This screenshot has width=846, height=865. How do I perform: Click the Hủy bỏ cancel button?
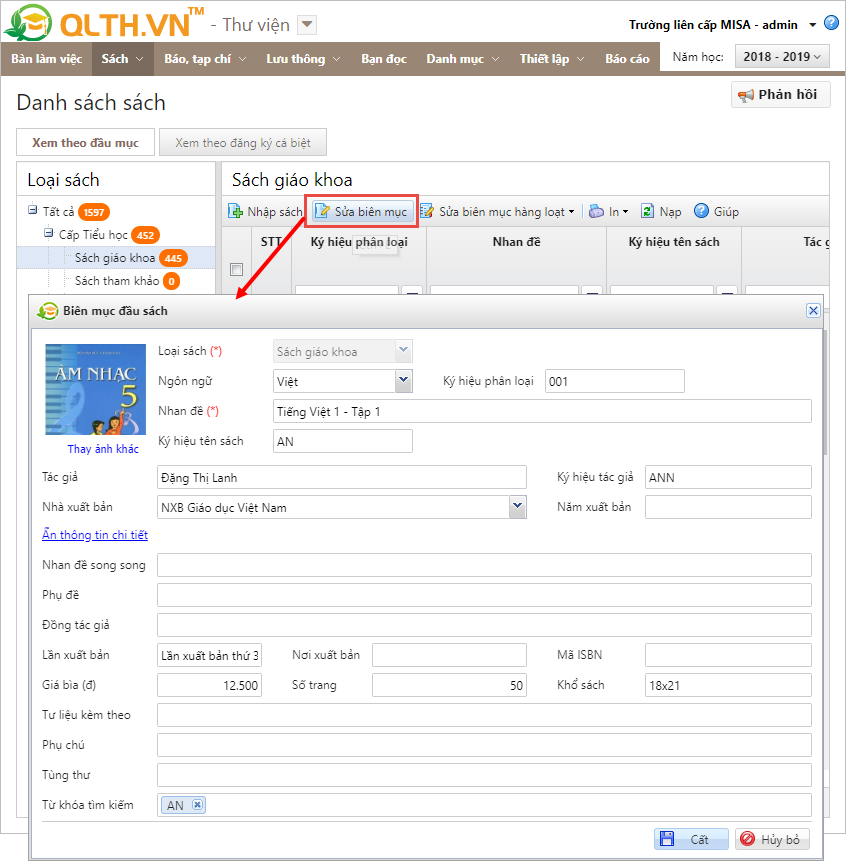[773, 839]
